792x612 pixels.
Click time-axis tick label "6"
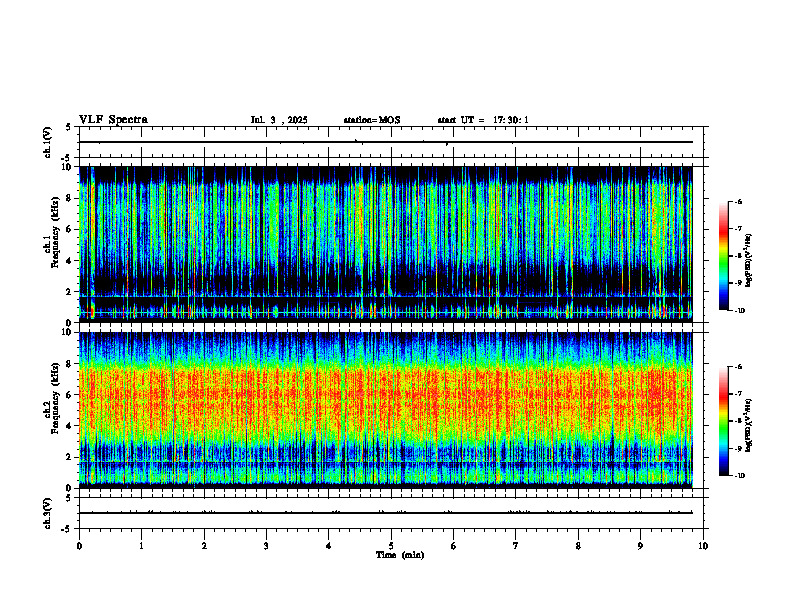[454, 546]
